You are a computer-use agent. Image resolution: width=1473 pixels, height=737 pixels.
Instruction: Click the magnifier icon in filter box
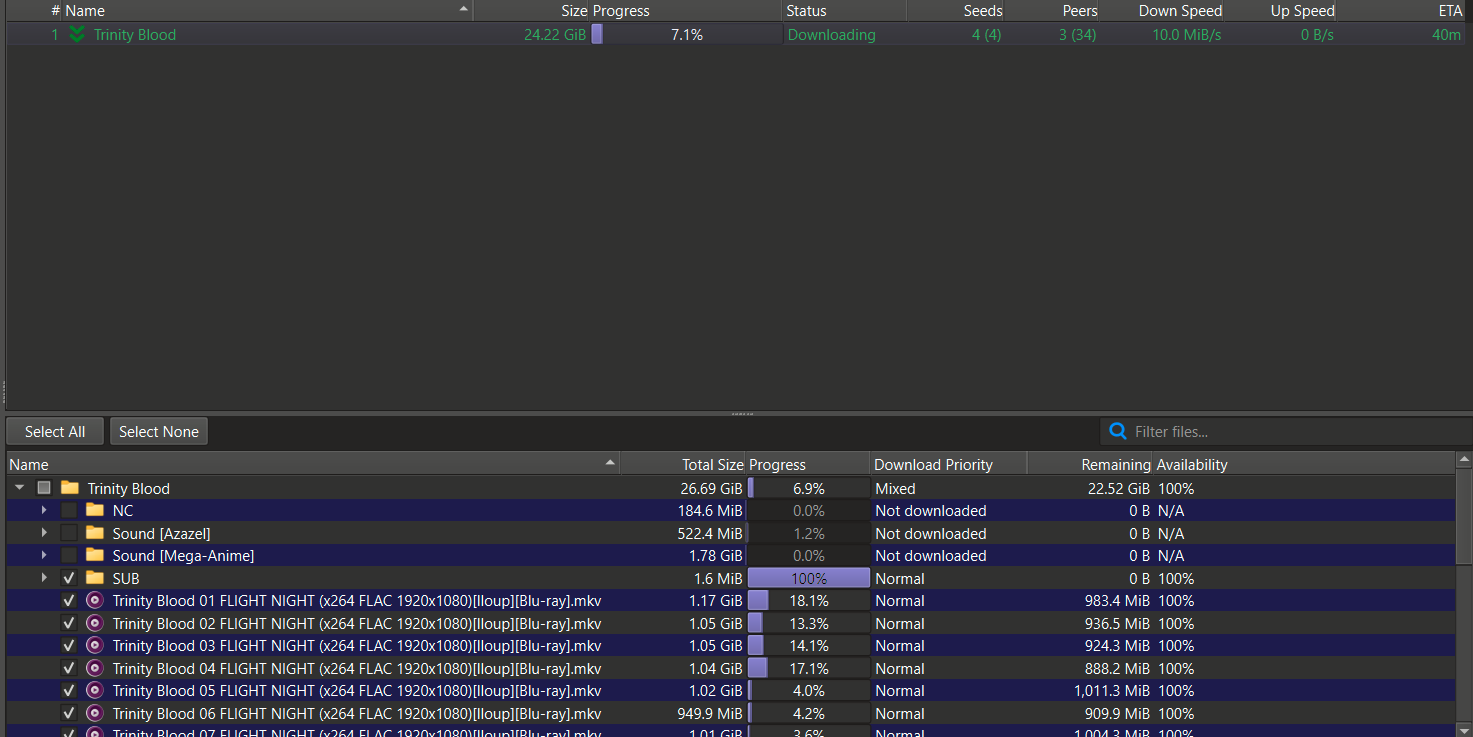tap(1118, 432)
